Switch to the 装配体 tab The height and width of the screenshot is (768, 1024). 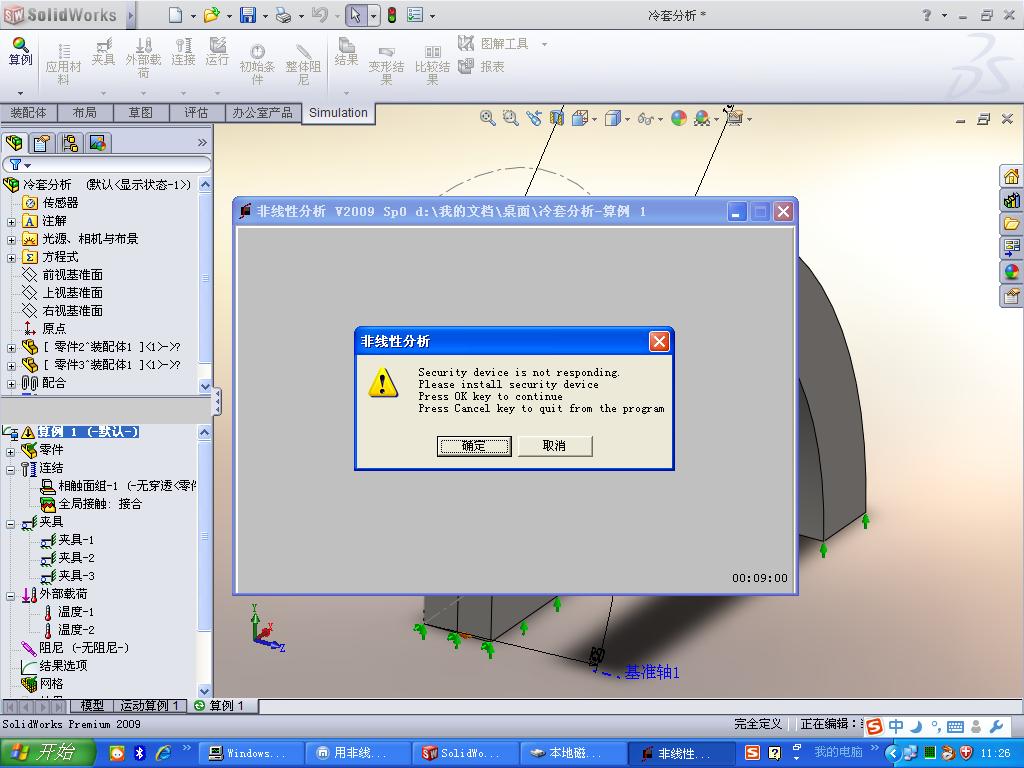(29, 113)
